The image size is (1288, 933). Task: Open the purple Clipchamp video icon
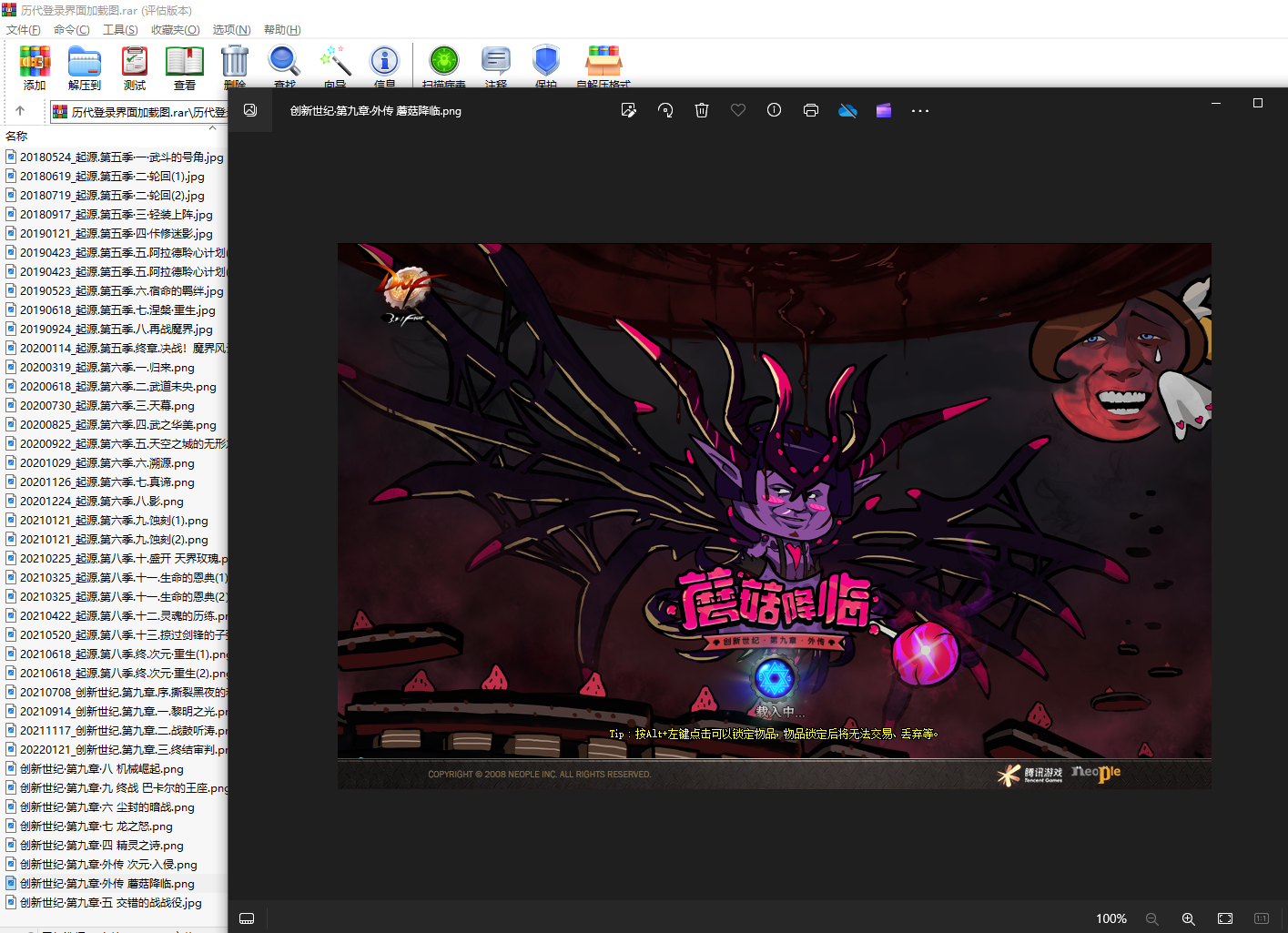tap(884, 110)
